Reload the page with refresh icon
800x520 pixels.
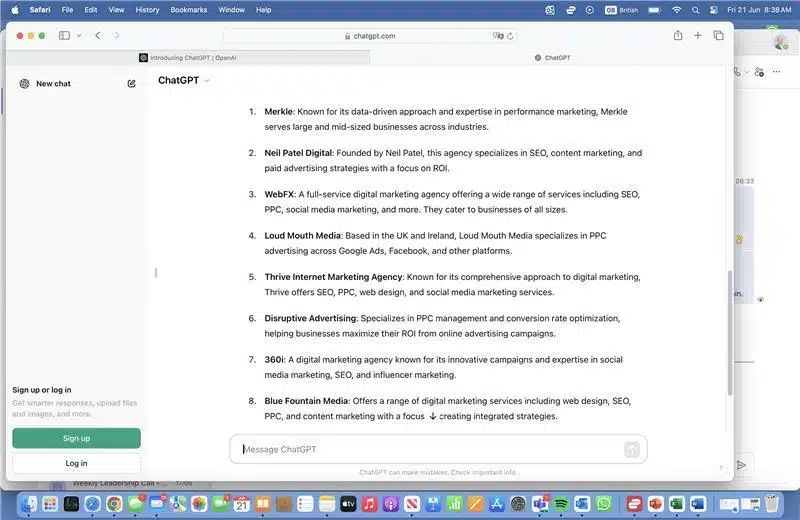click(x=510, y=36)
